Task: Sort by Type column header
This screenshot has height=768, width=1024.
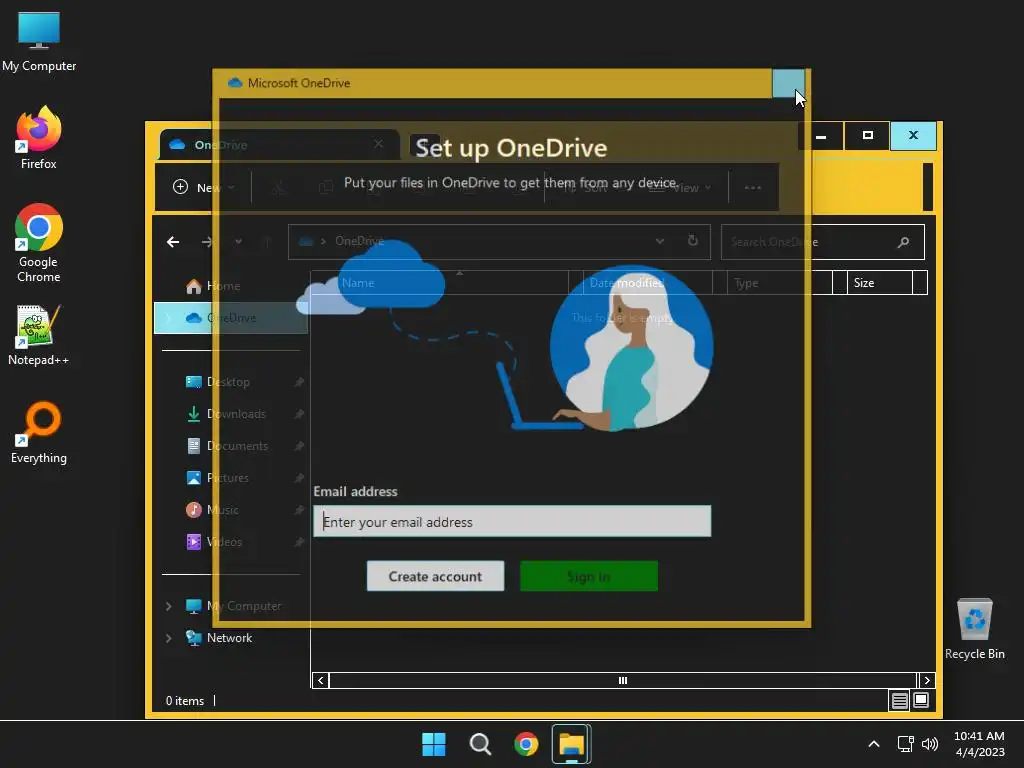Action: click(x=780, y=283)
